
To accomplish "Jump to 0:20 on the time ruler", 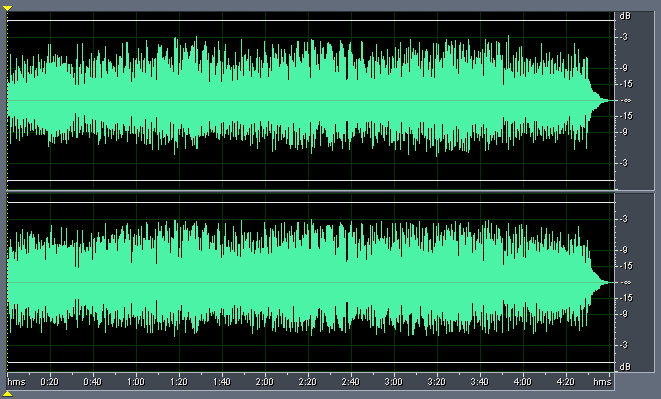I will tap(50, 382).
